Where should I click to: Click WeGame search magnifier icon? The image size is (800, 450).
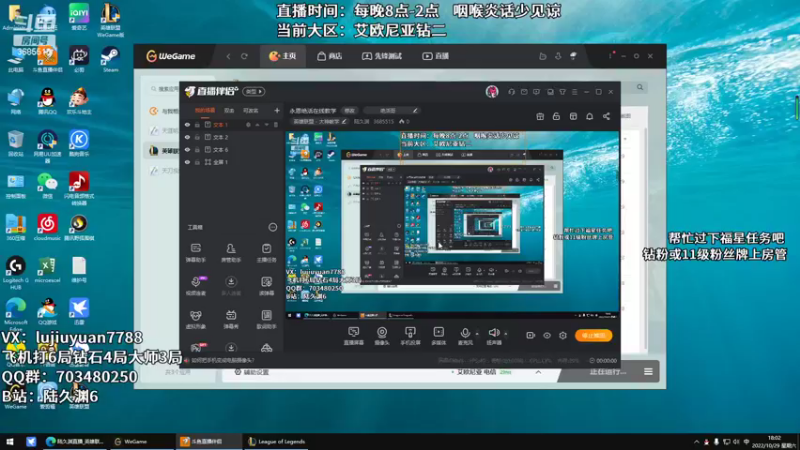point(640,87)
